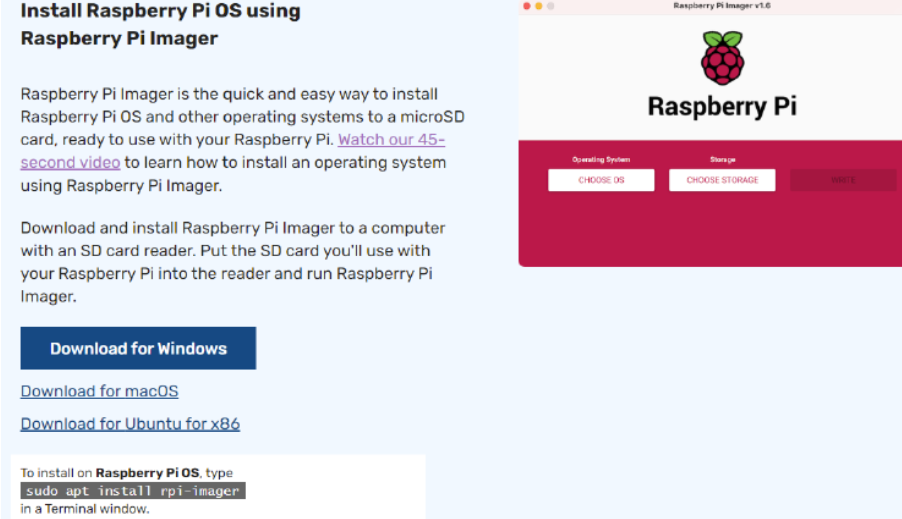The width and height of the screenshot is (902, 519).
Task: Click the sudo apt install rpi-imager command
Action: [x=133, y=491]
